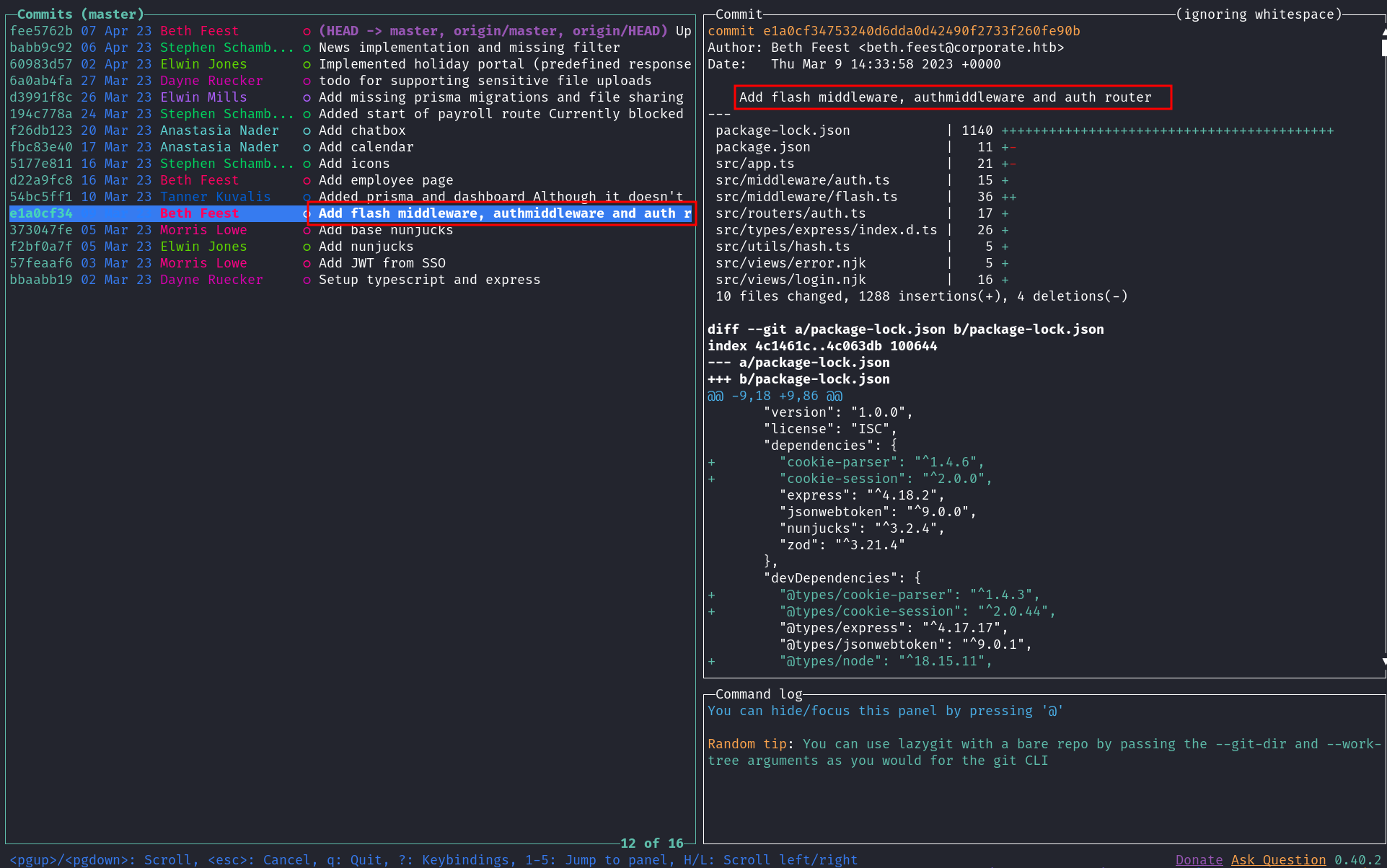Image resolution: width=1387 pixels, height=868 pixels.
Task: Click graph node for 'Setup typescript and express'
Action: 307,280
